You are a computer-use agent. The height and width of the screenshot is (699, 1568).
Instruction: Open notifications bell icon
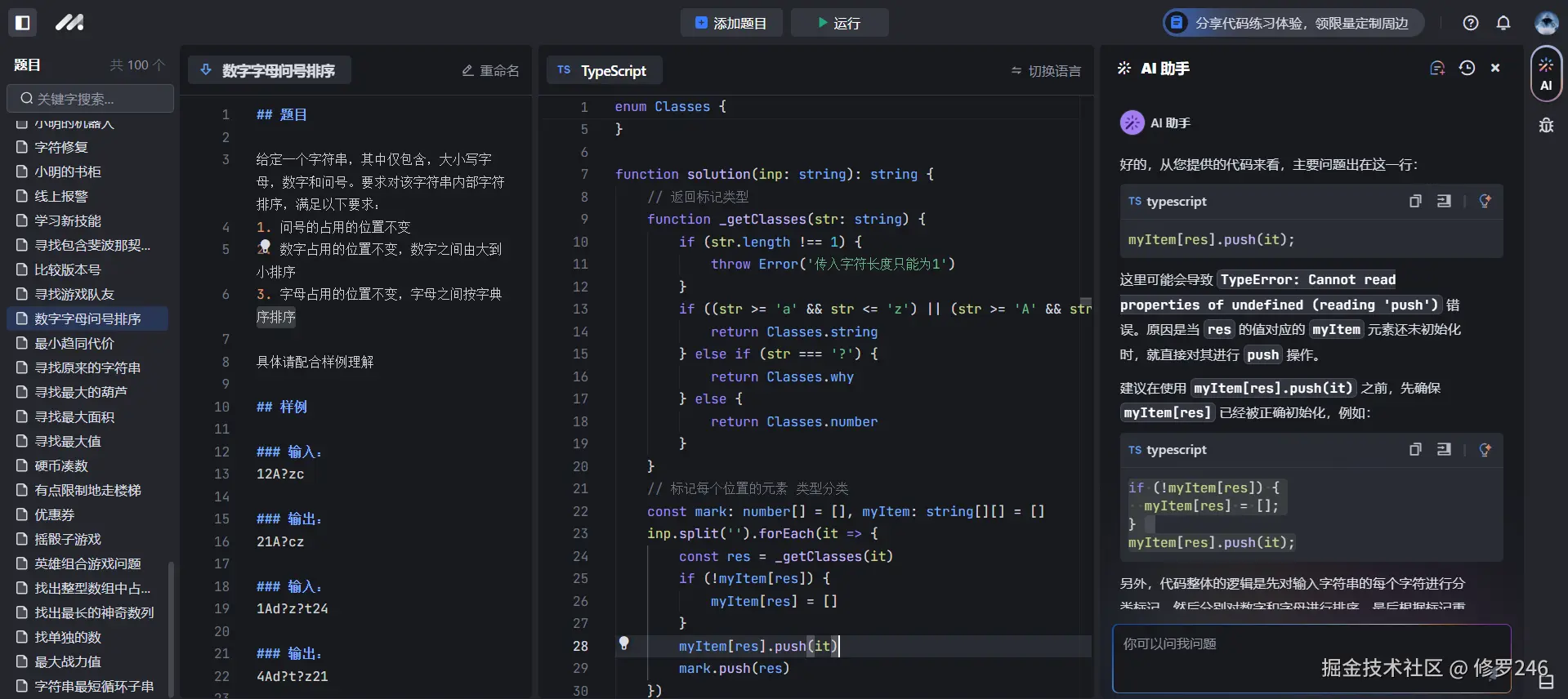(x=1503, y=23)
